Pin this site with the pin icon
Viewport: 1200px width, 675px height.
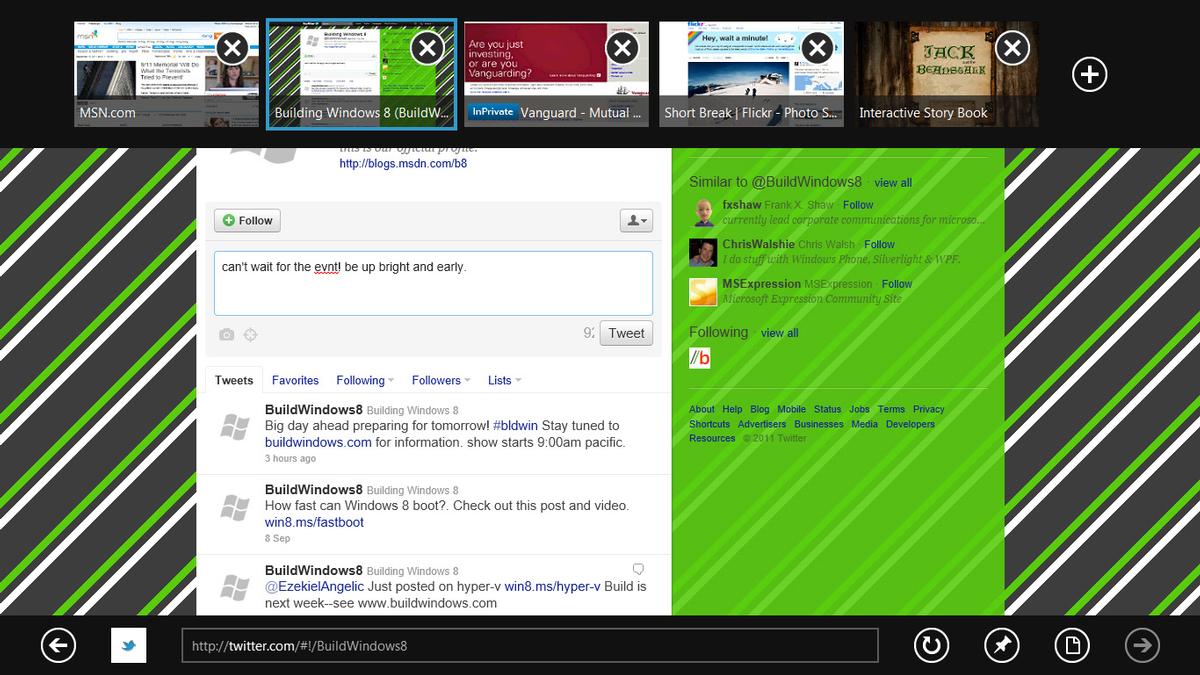pyautogui.click(x=1001, y=645)
